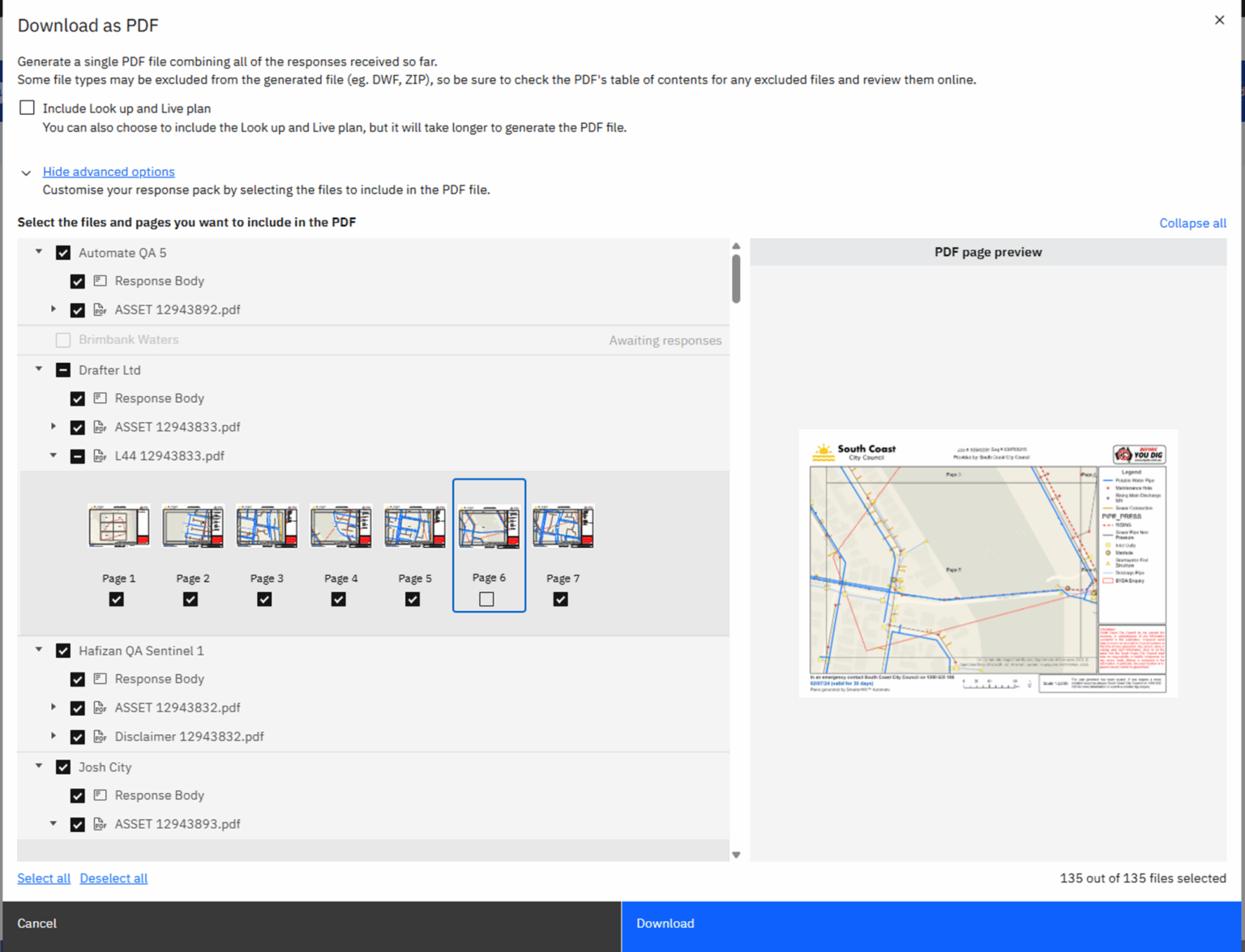Viewport: 1245px width, 952px height.
Task: Collapse the Drafter Ltd section
Action: coord(38,369)
